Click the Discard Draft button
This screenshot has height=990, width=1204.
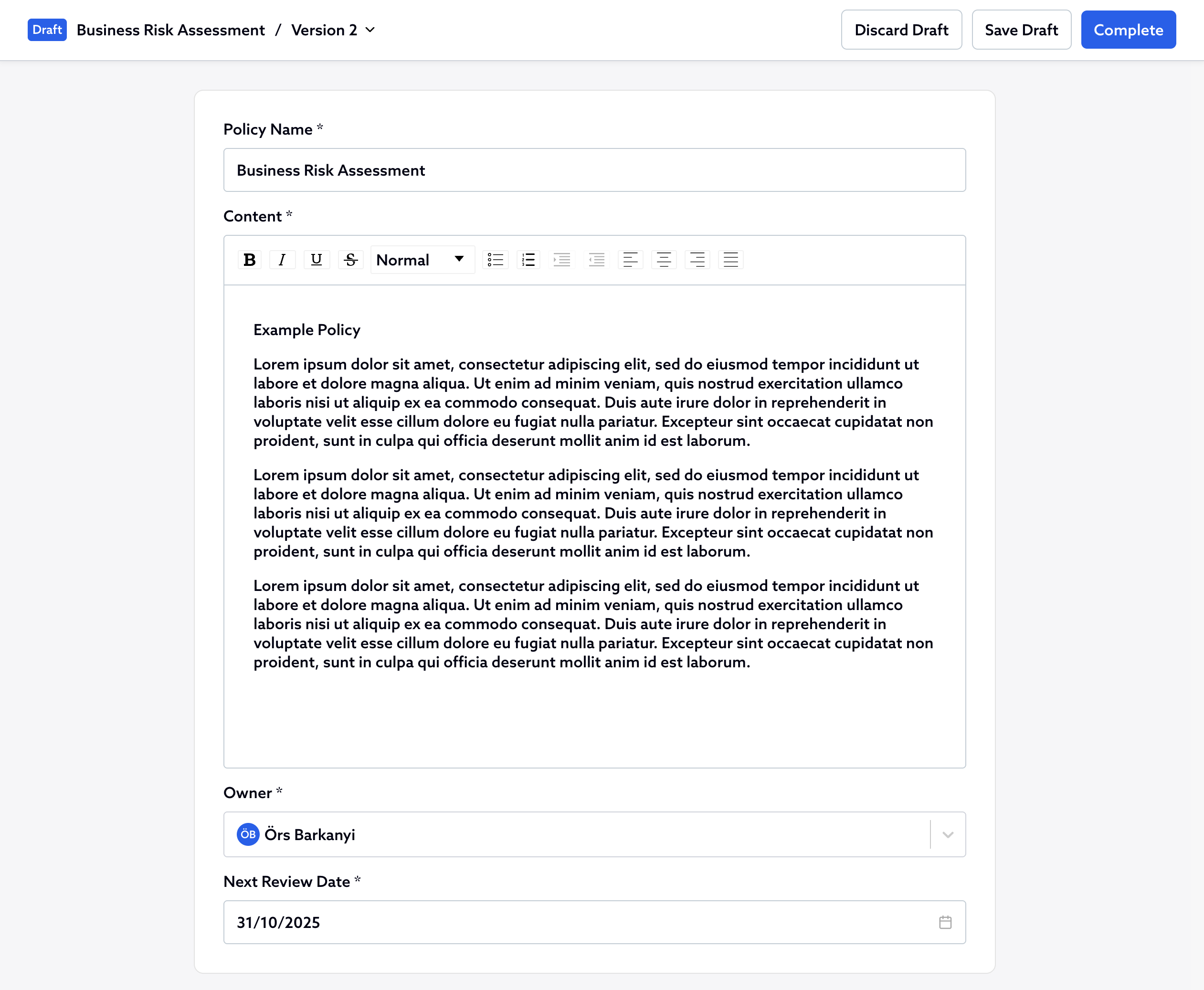tap(901, 30)
